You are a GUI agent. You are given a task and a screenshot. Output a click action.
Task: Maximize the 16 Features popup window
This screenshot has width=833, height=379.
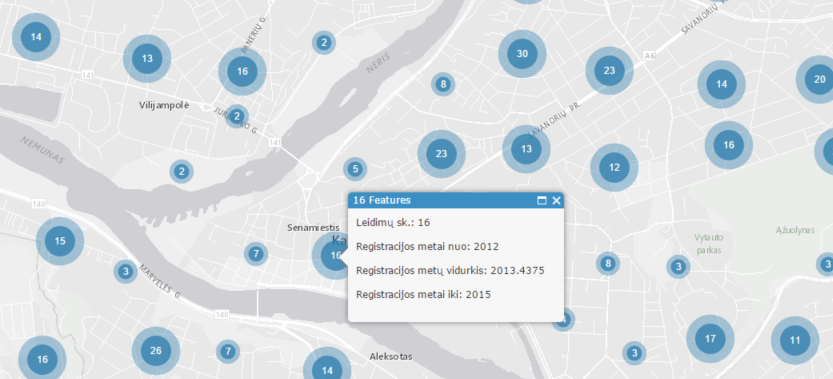click(x=542, y=200)
